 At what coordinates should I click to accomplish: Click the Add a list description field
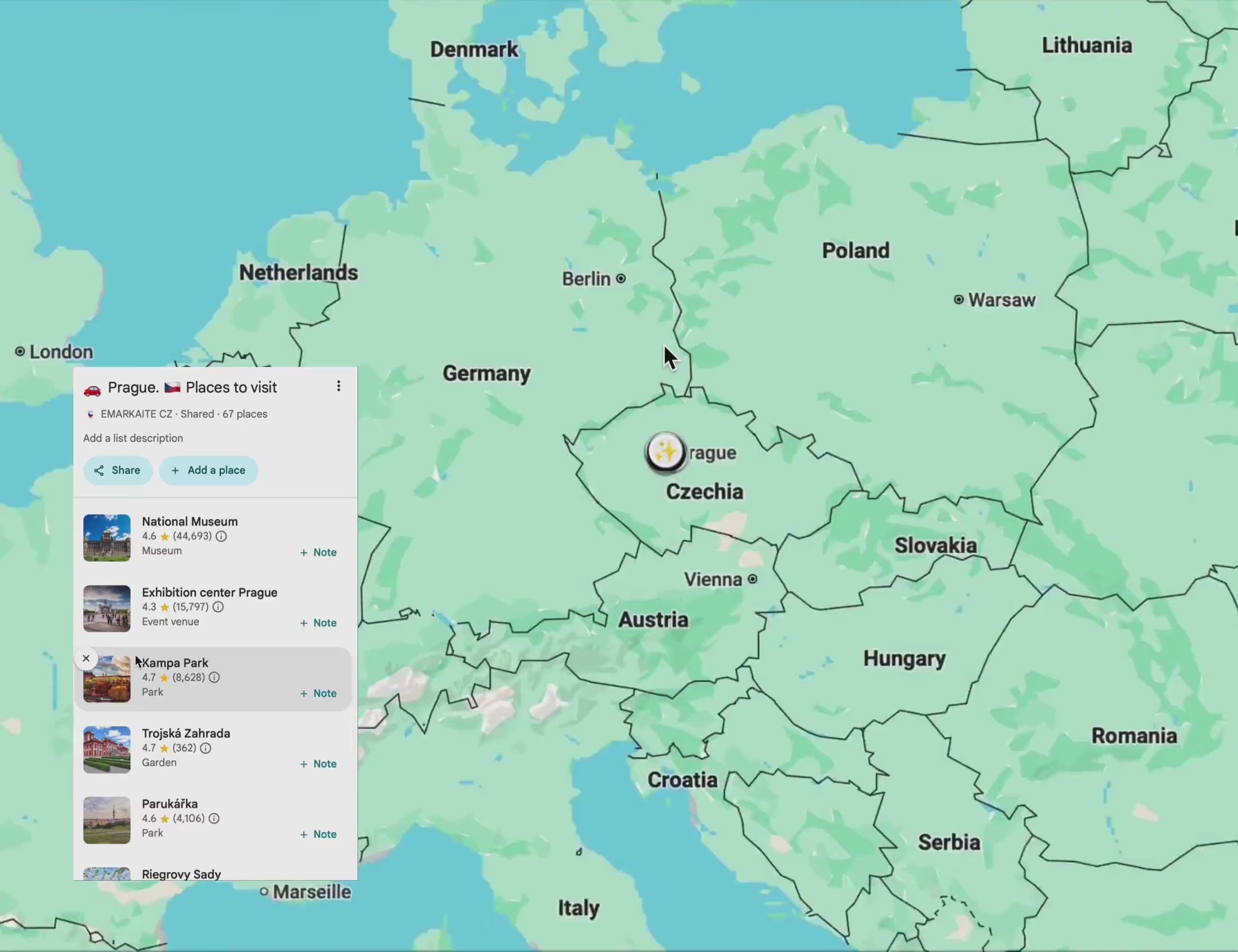click(x=133, y=438)
